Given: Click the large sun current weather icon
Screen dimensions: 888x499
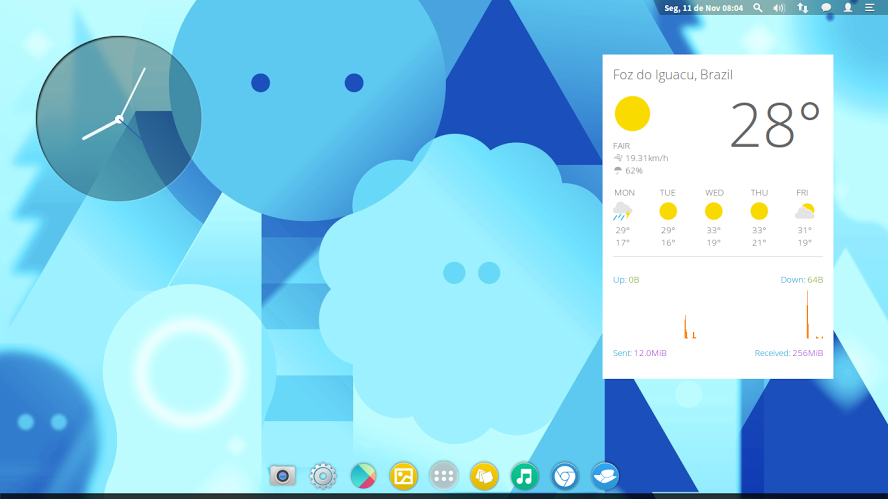Looking at the screenshot, I should 632,113.
